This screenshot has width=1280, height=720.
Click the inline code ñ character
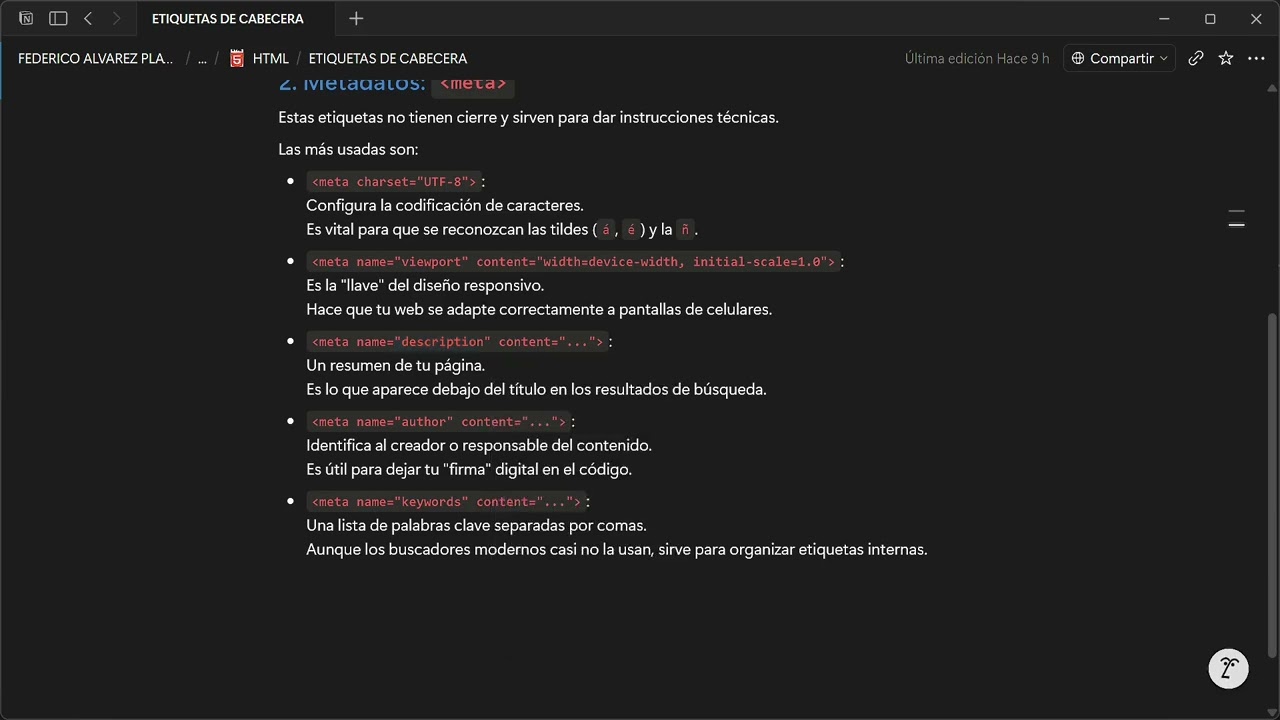685,229
